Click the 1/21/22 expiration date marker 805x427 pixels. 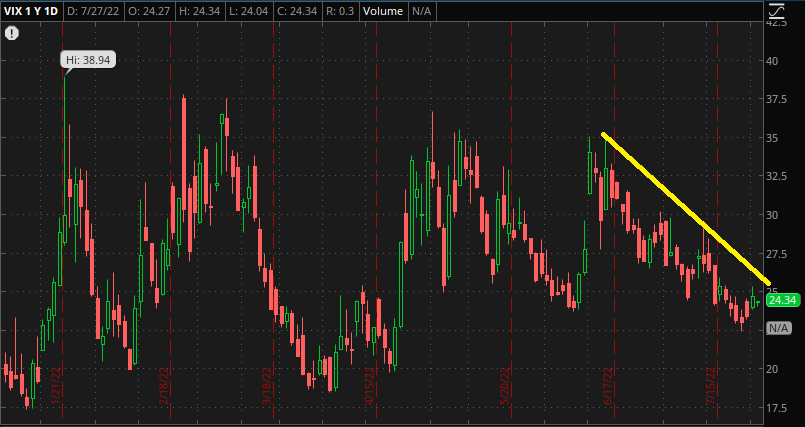[x=56, y=386]
